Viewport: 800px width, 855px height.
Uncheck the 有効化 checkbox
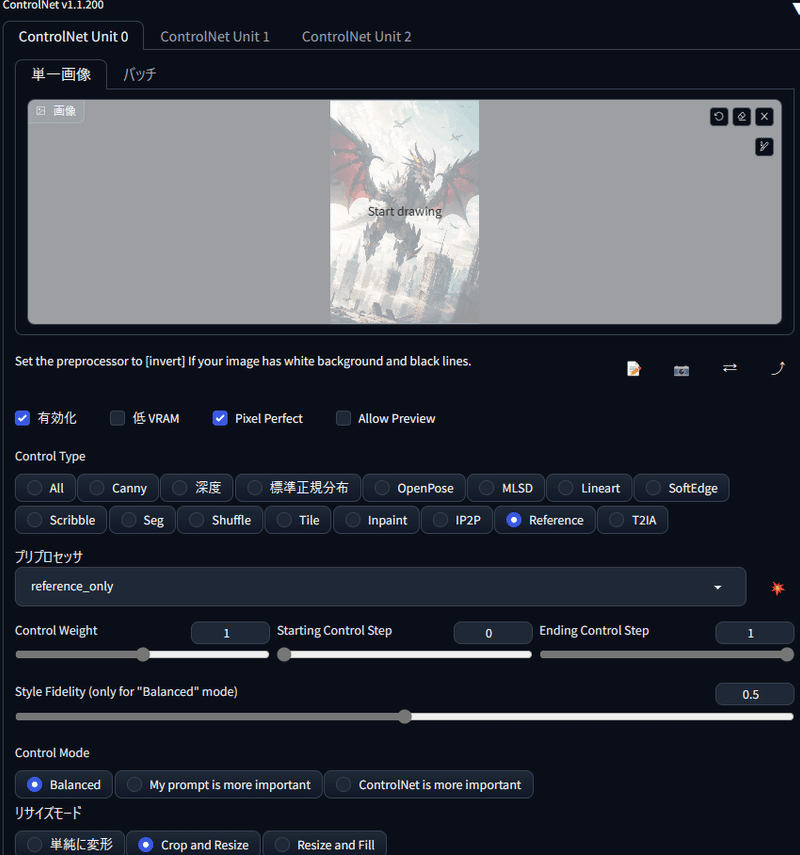tap(22, 418)
